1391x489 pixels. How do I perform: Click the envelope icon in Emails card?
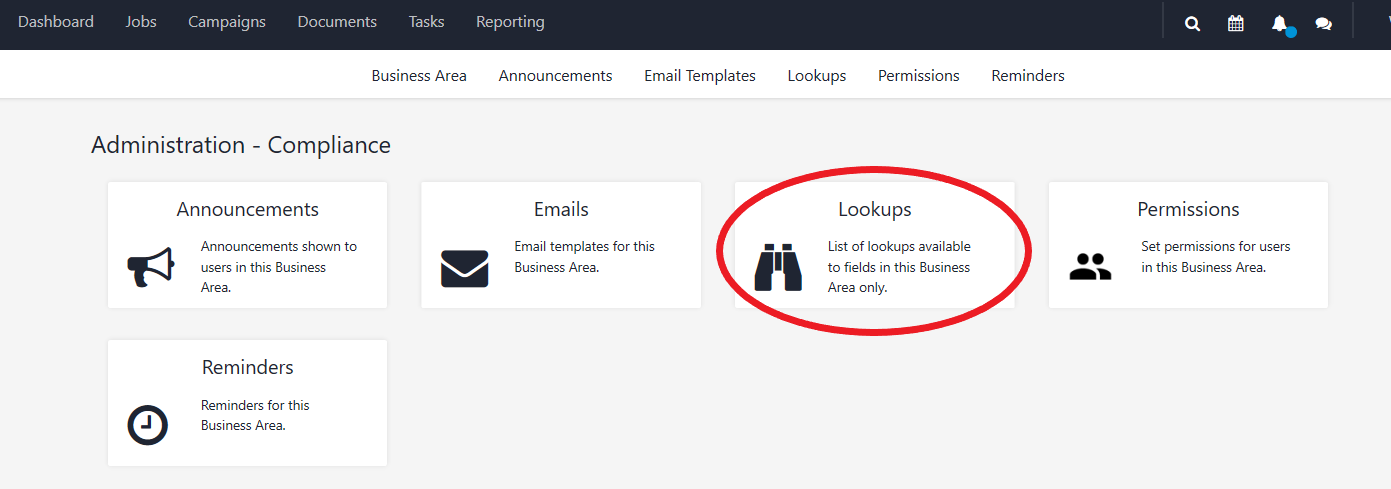tap(465, 268)
